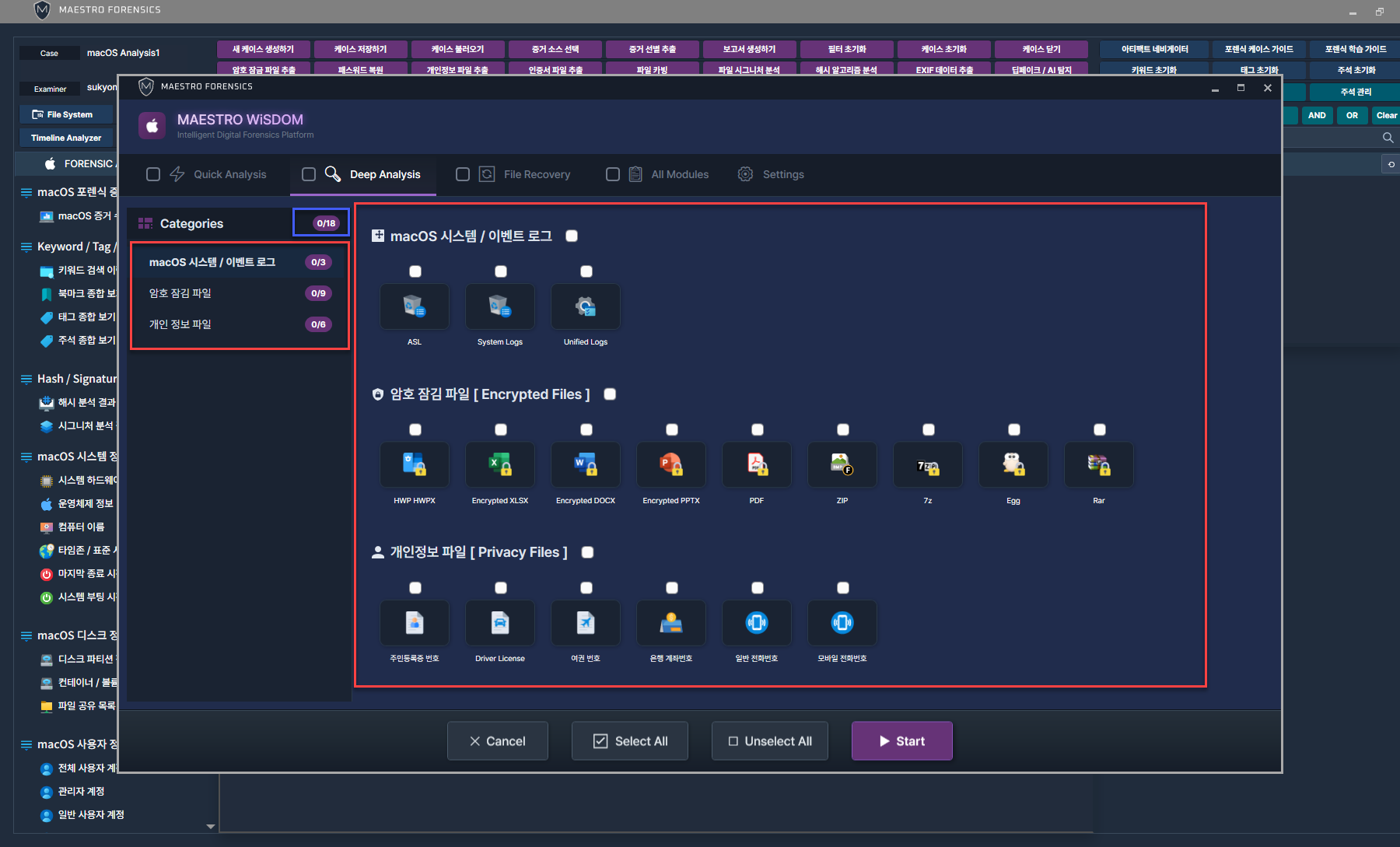Click the Driver License privacy icon
The image size is (1400, 847).
click(x=500, y=623)
